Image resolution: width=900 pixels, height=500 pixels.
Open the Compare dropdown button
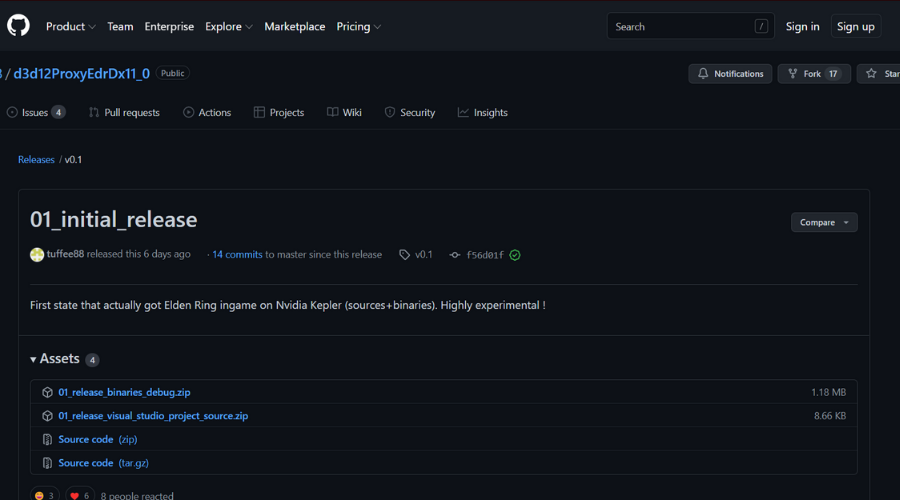(824, 222)
